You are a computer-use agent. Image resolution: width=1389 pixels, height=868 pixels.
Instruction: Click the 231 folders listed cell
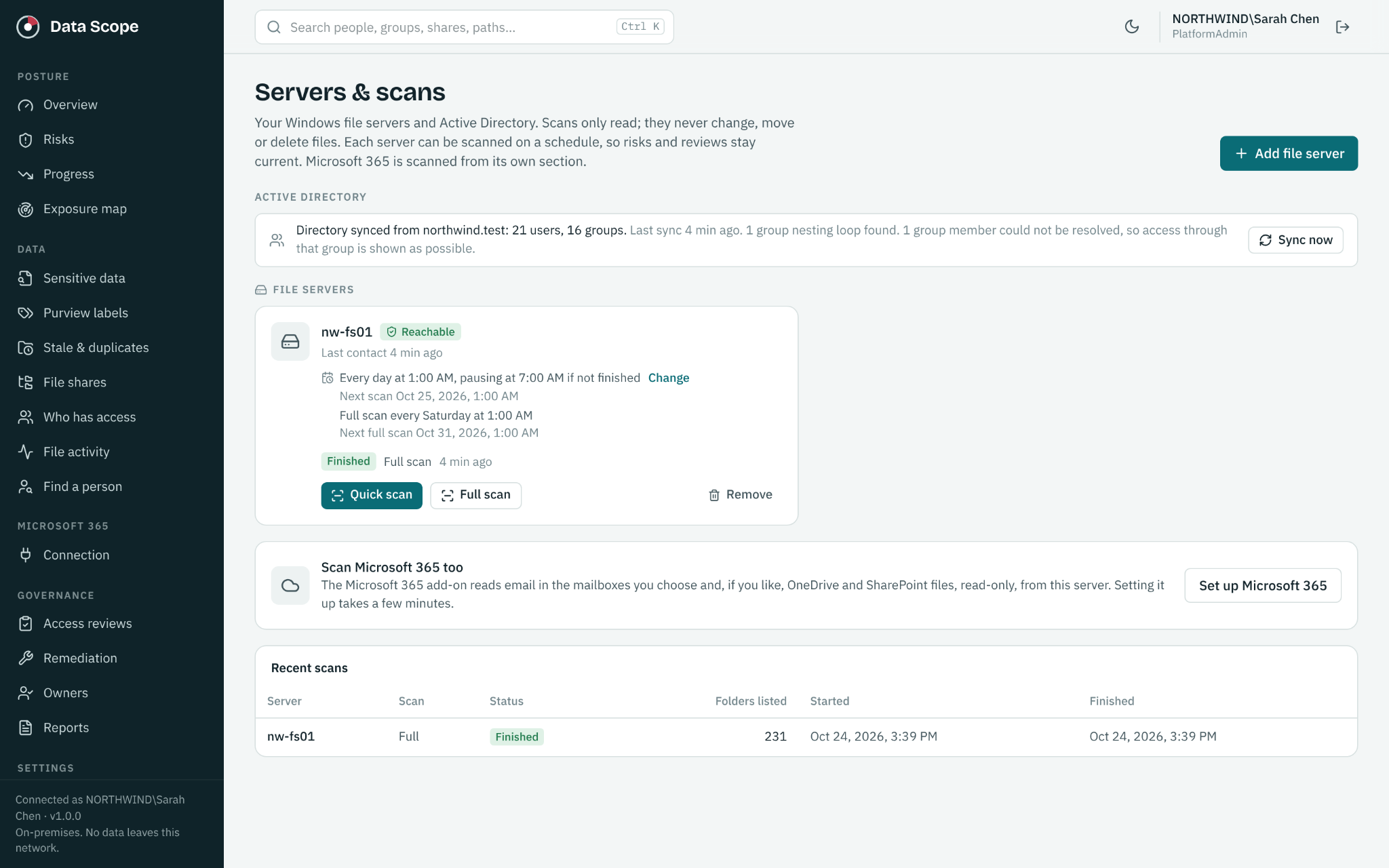tap(775, 736)
